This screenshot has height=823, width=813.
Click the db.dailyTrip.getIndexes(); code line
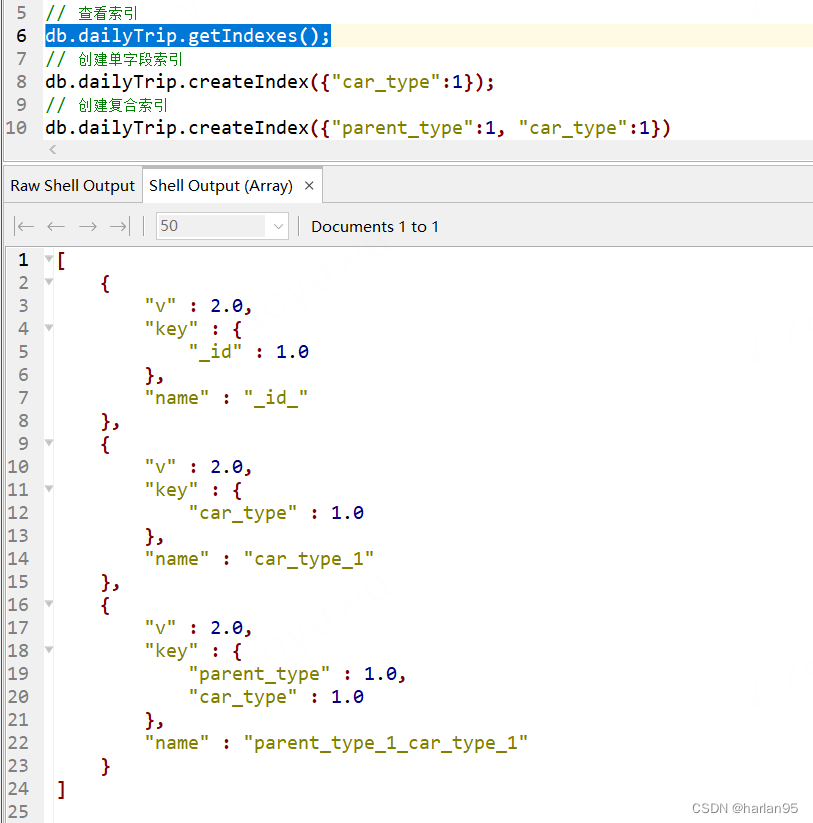188,36
